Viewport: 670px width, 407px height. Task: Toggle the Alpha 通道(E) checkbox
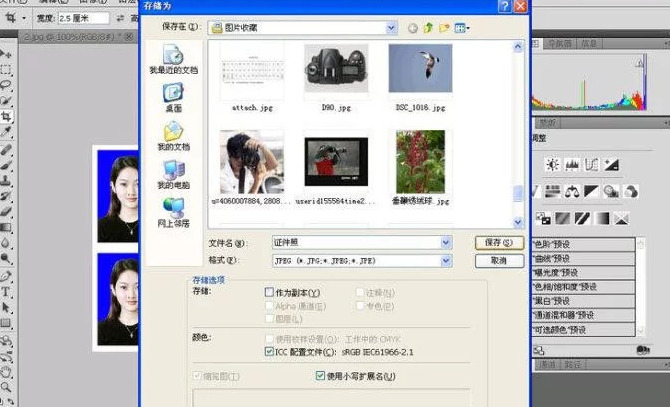click(x=269, y=306)
